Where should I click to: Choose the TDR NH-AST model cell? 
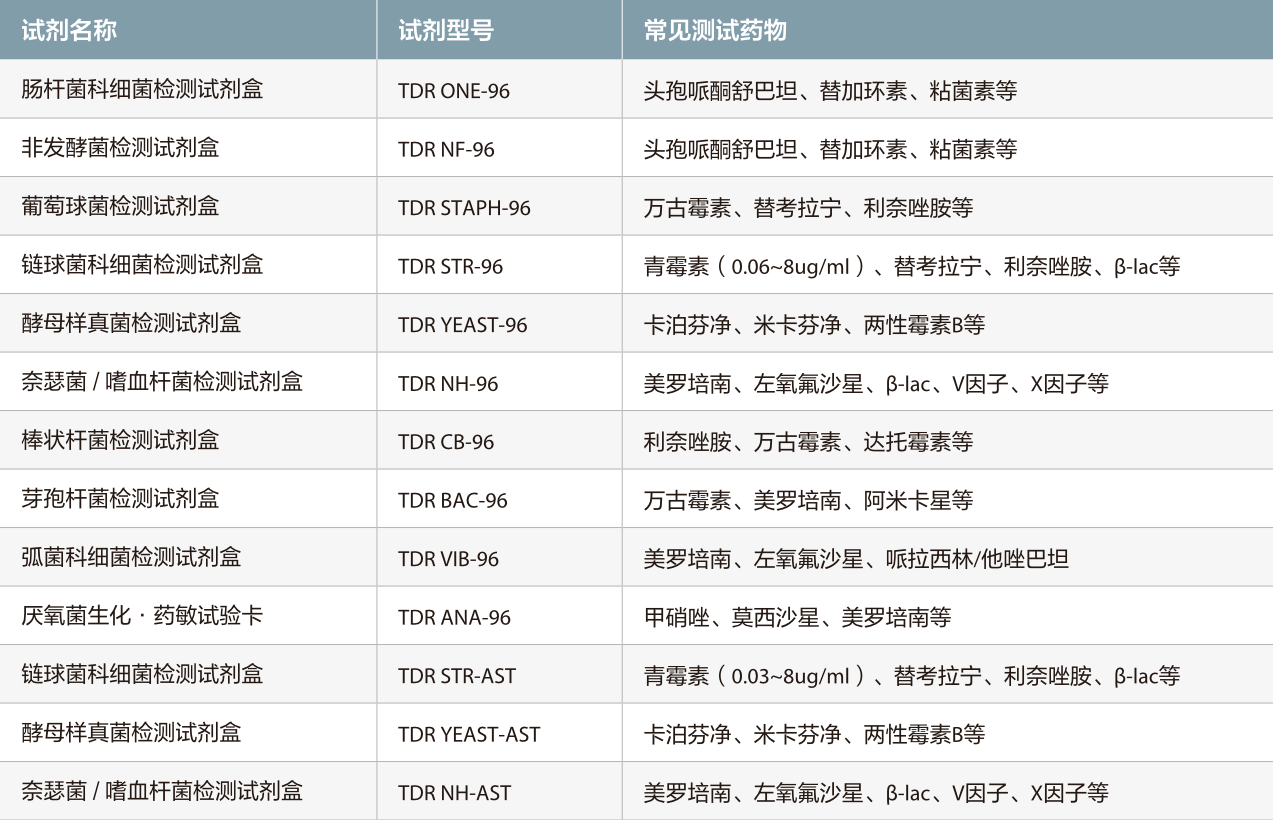click(x=454, y=793)
